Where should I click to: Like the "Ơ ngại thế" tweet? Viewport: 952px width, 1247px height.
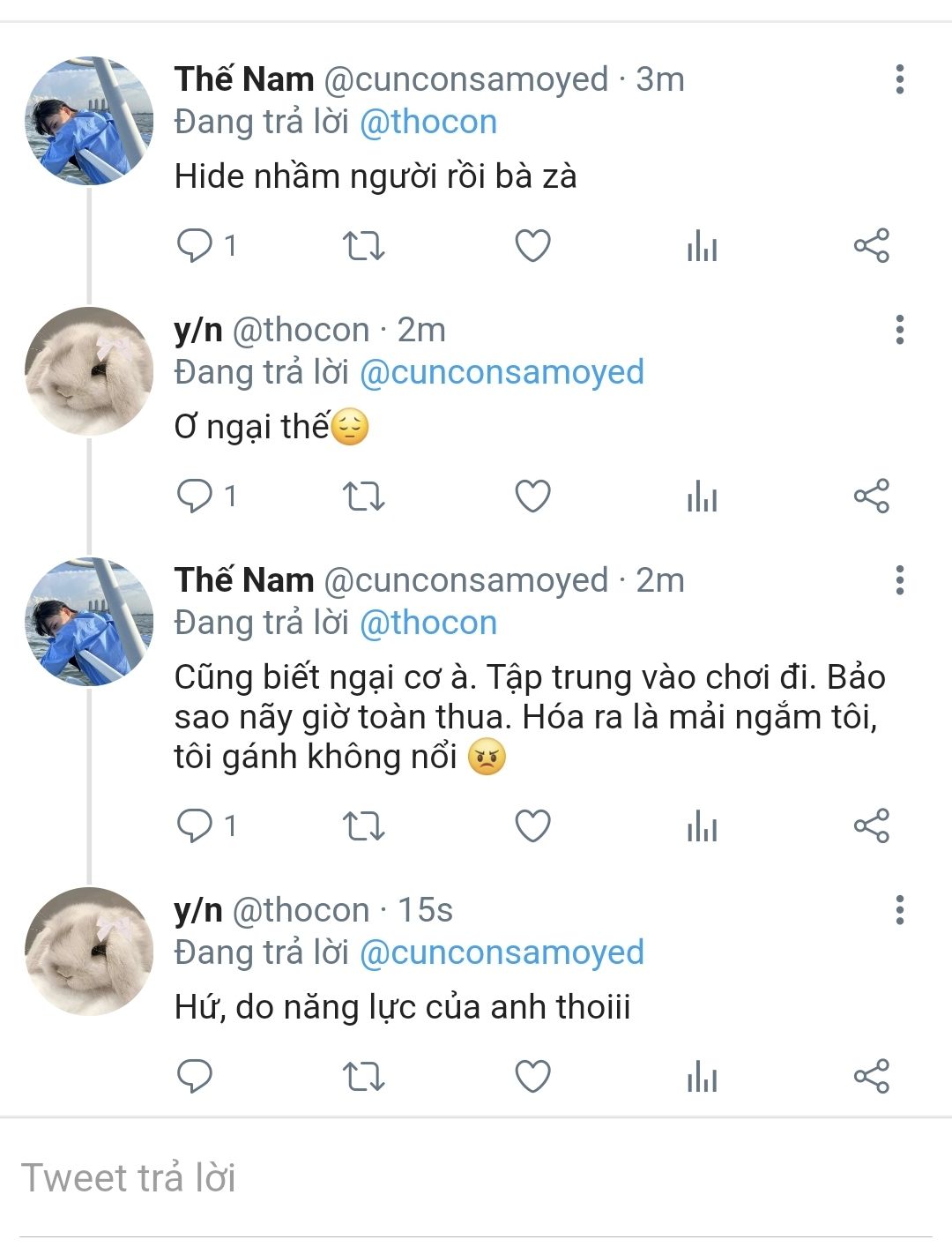pyautogui.click(x=532, y=496)
